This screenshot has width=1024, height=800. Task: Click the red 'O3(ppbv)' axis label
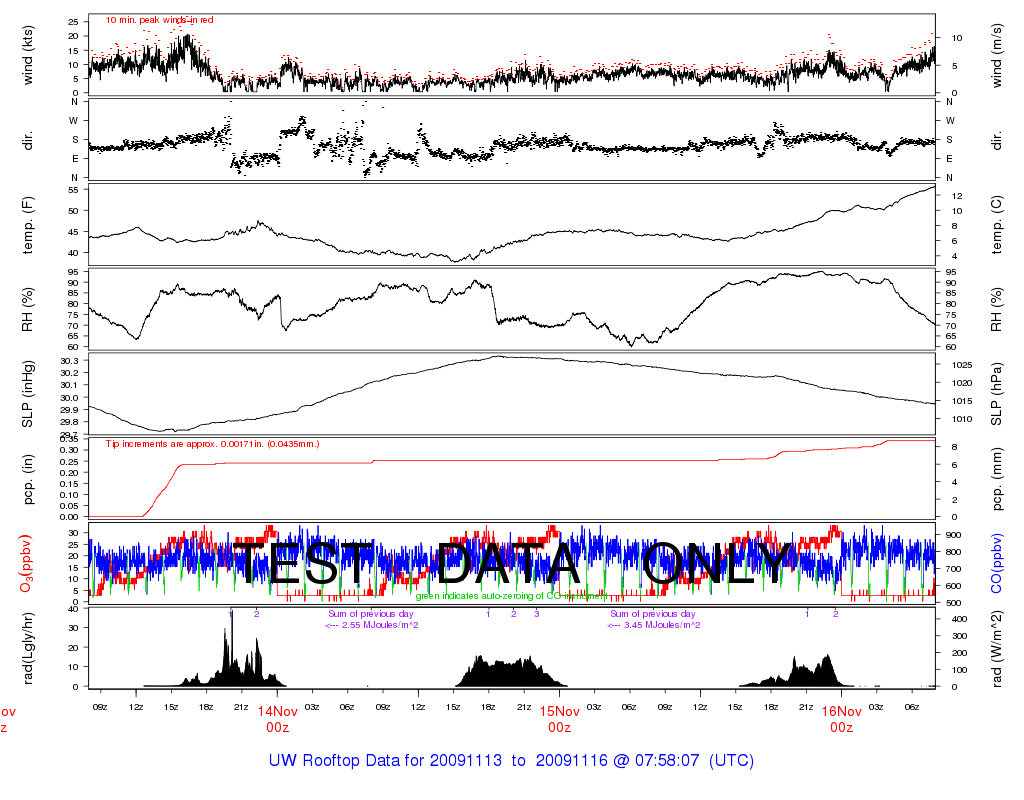point(26,564)
